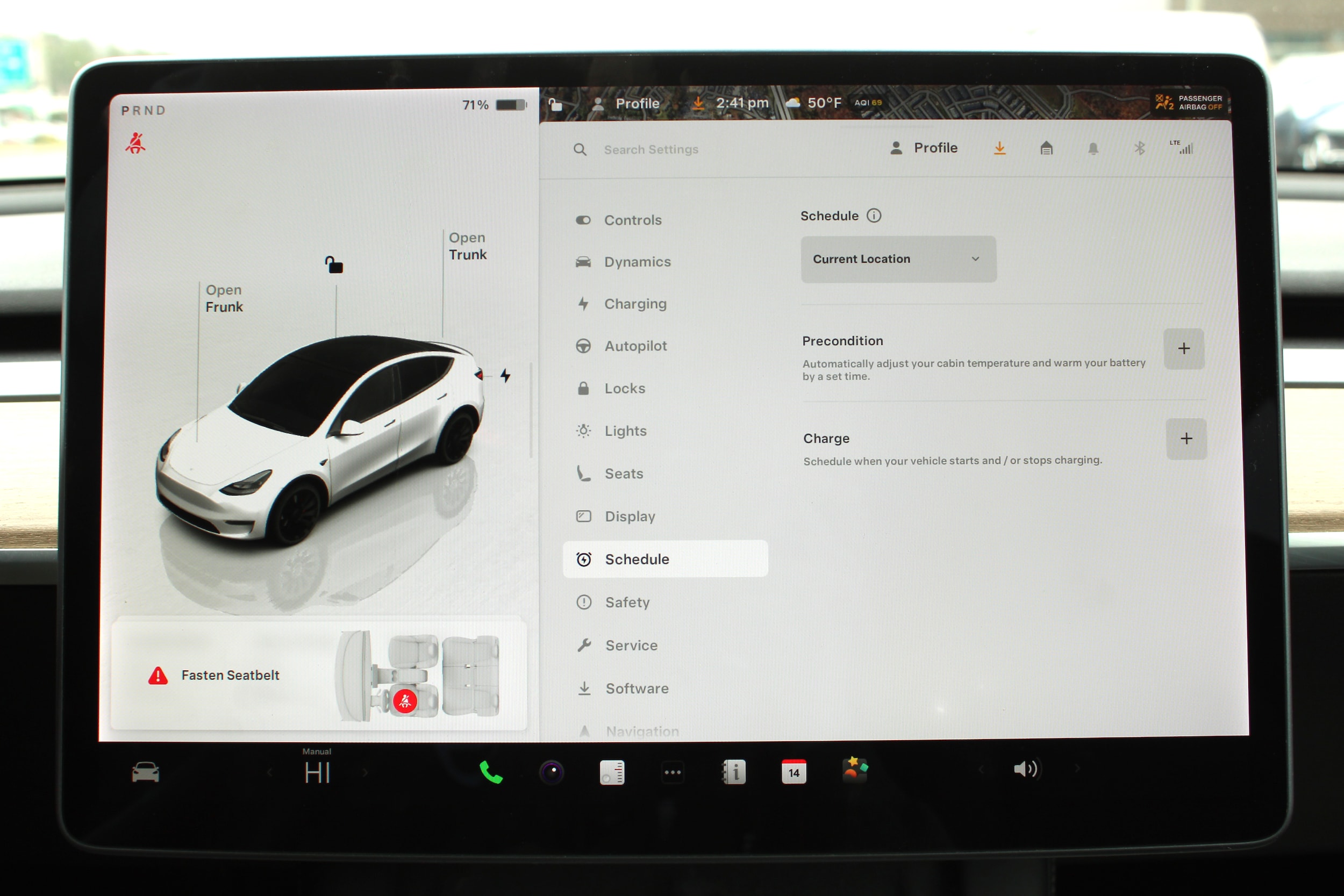Screen dimensions: 1344x896
Task: Tap the Bluetooth icon
Action: click(x=1139, y=148)
